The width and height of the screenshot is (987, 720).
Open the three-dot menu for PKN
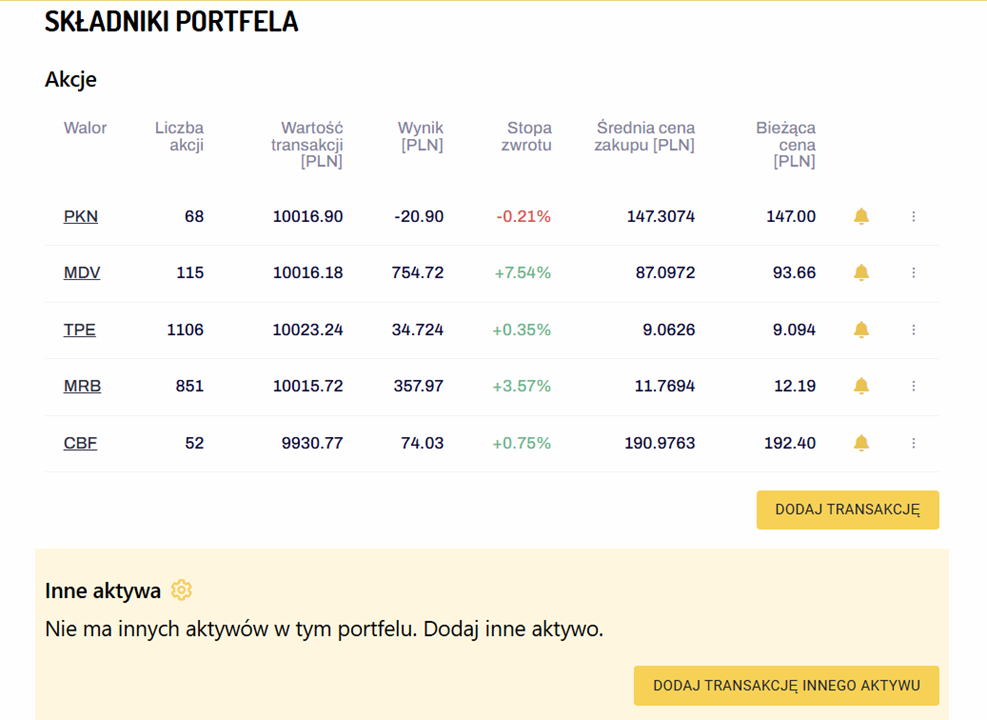point(913,217)
